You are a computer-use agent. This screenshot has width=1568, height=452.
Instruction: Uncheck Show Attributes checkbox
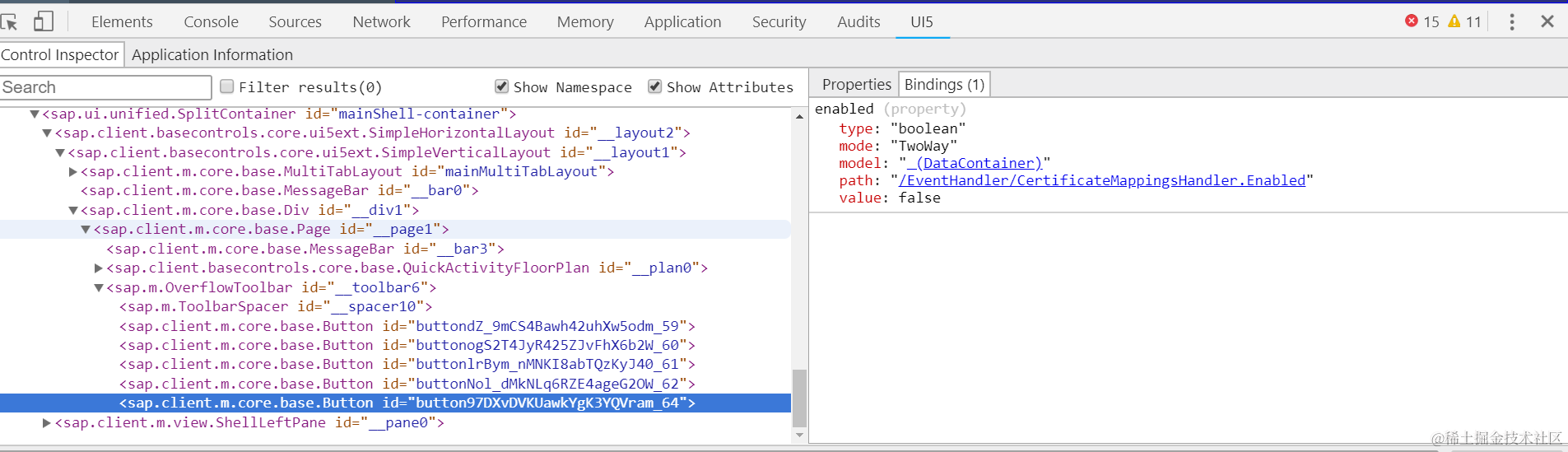coord(654,86)
